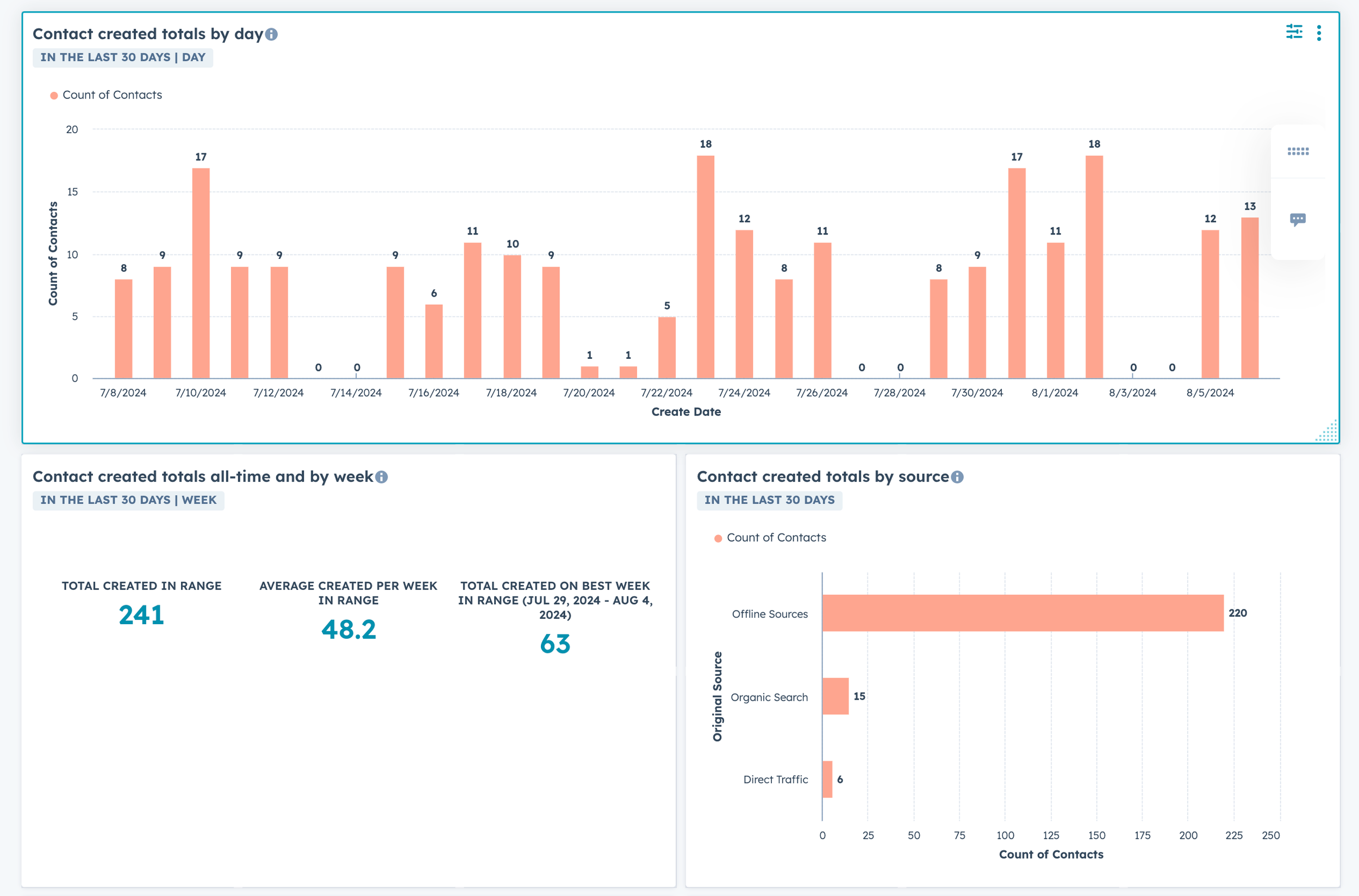Click the IN THE LAST 30 DAYS | WEEK badge
The width and height of the screenshot is (1359, 896).
(x=128, y=501)
